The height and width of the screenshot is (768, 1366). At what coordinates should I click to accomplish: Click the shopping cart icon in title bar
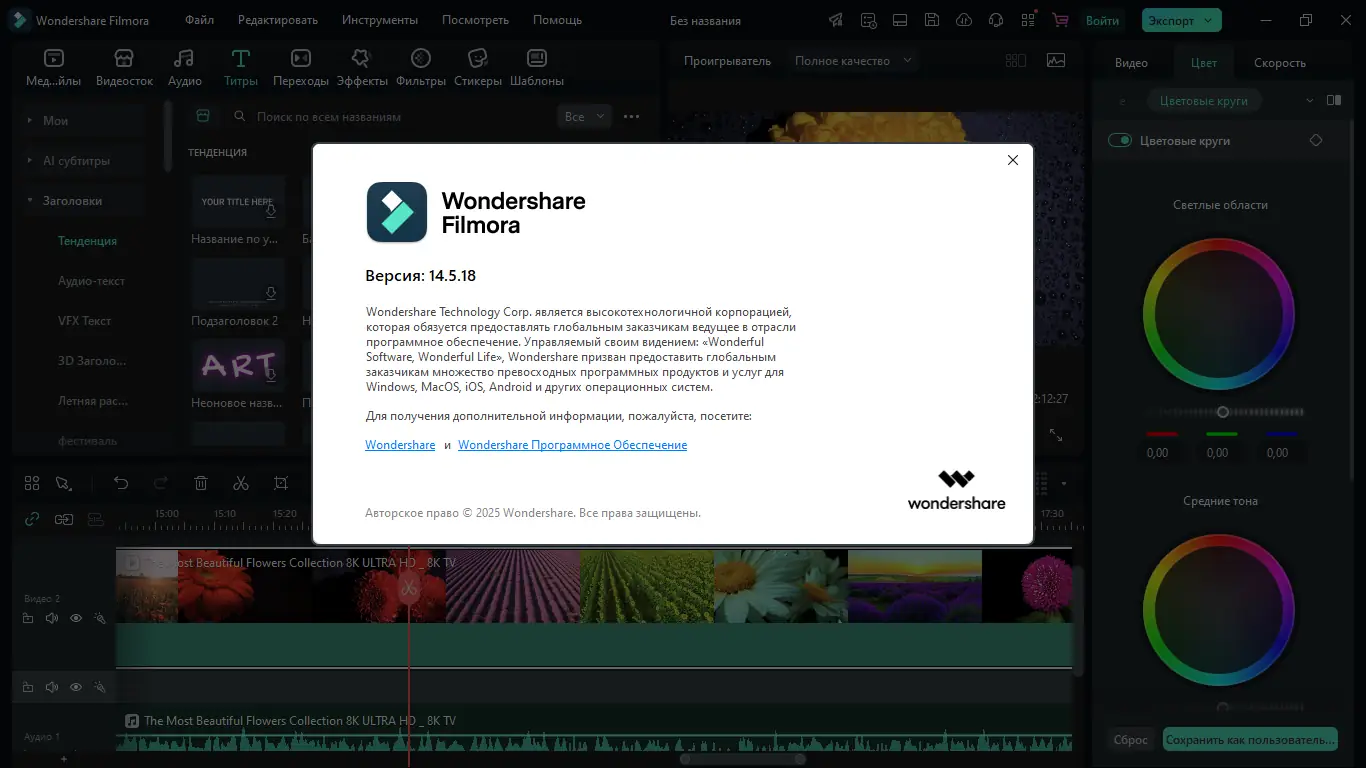coord(1060,20)
